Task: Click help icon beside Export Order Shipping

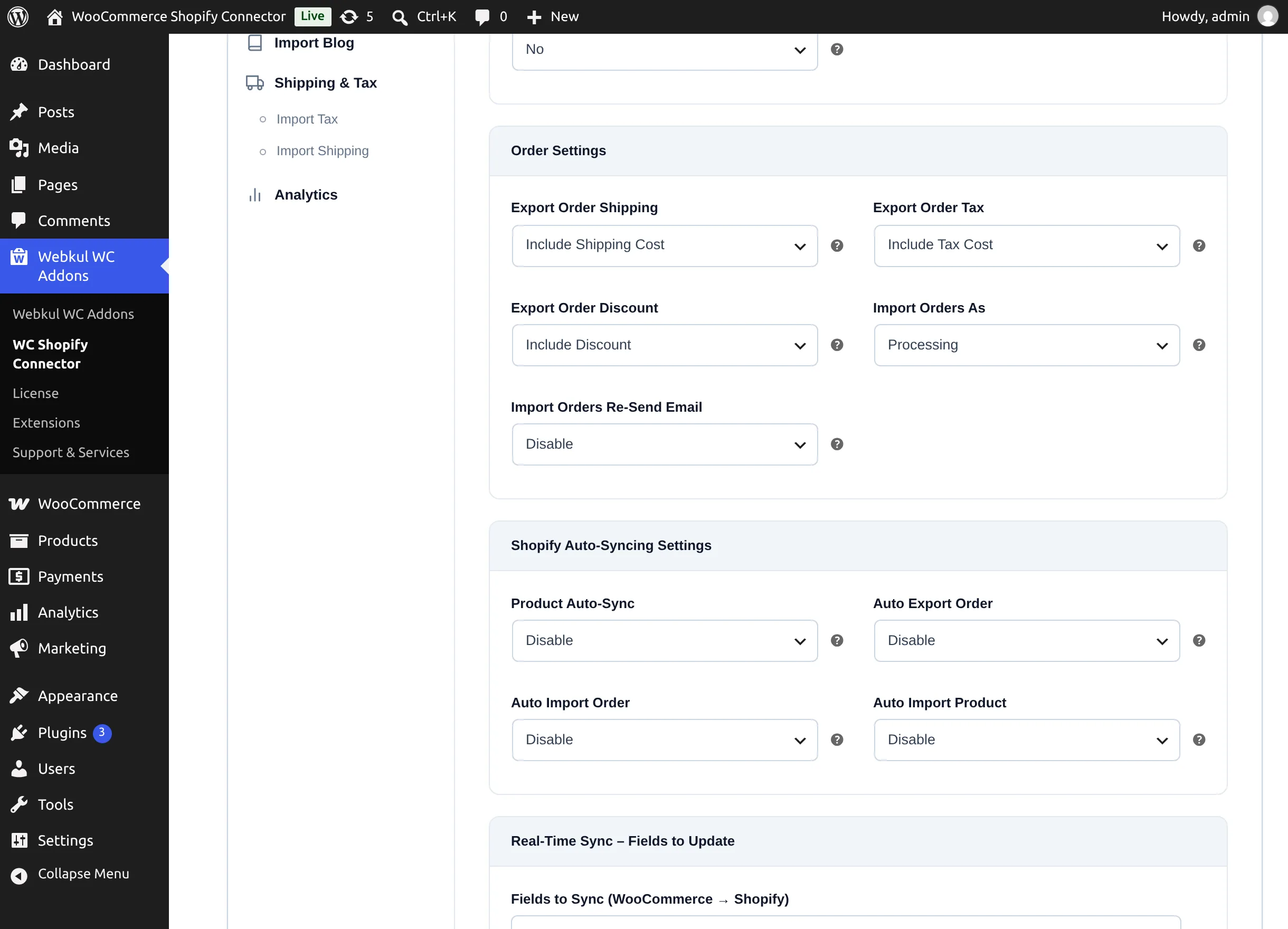Action: pos(837,246)
